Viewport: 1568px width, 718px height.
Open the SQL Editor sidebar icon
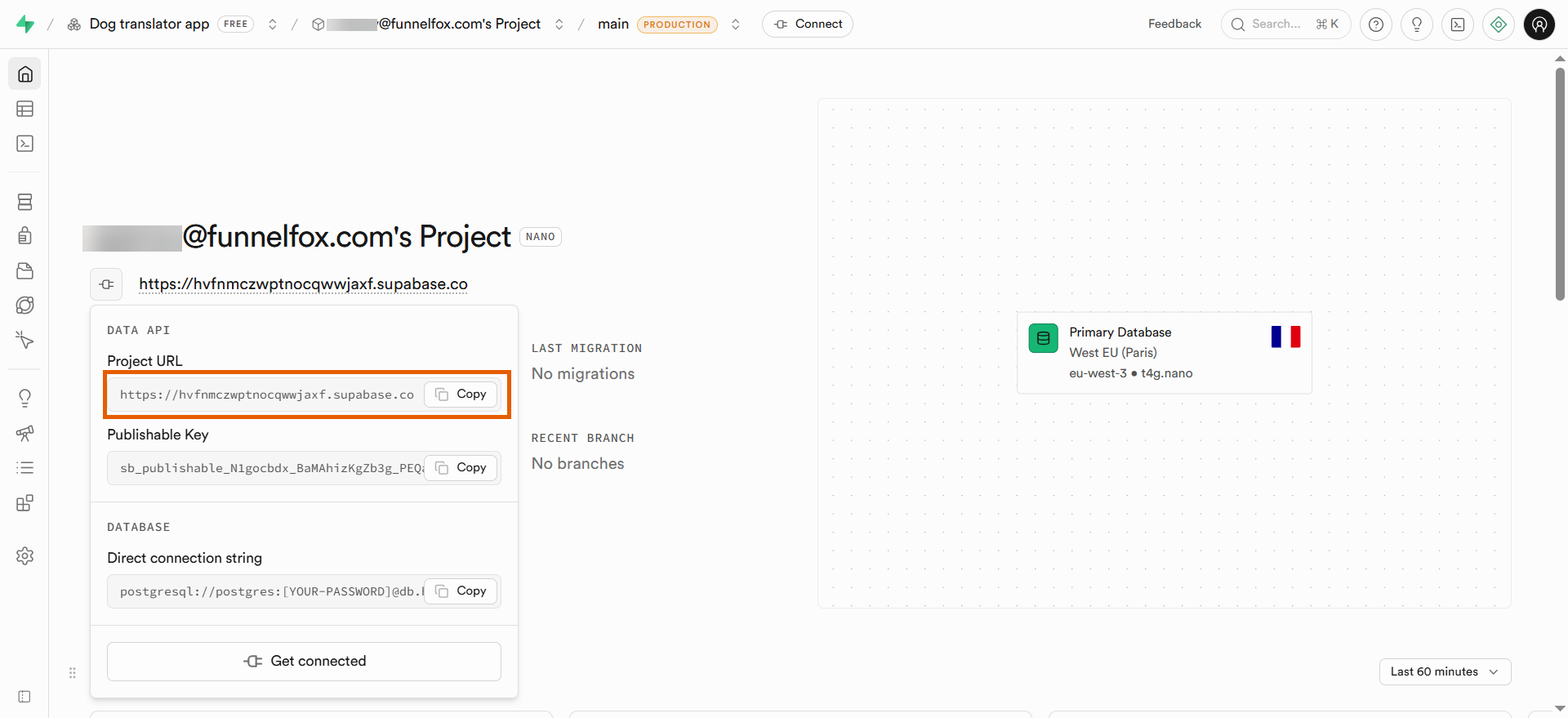click(25, 144)
